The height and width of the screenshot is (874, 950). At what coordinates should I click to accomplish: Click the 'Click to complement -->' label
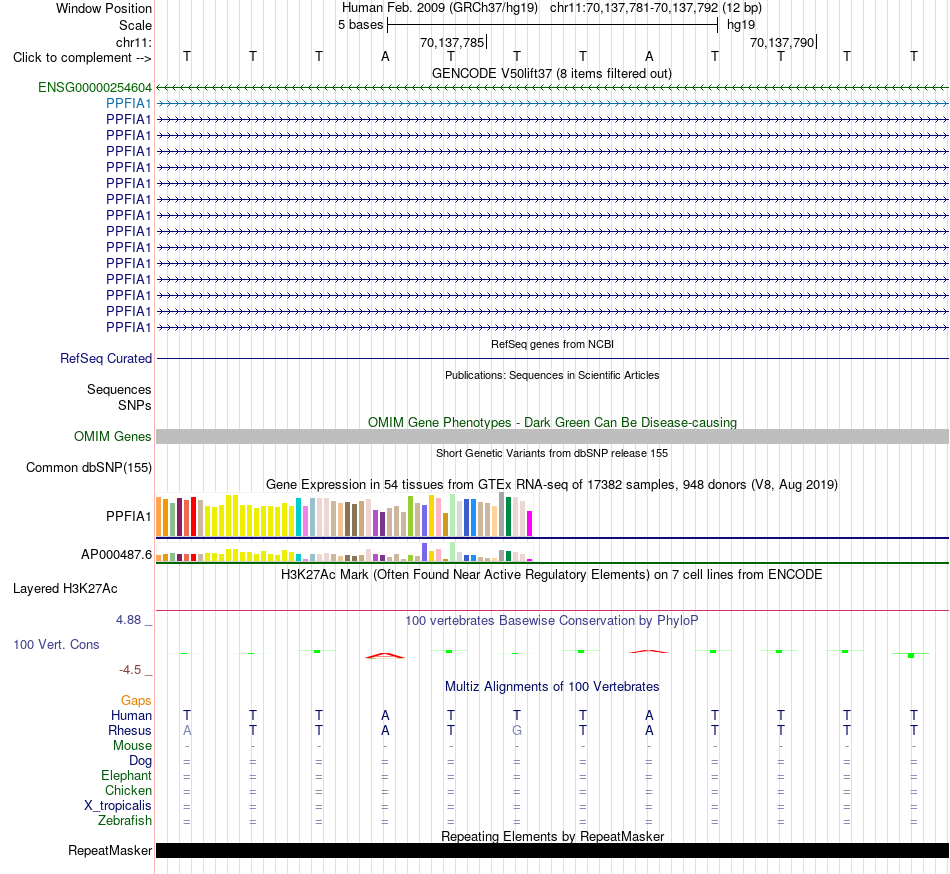(x=82, y=58)
